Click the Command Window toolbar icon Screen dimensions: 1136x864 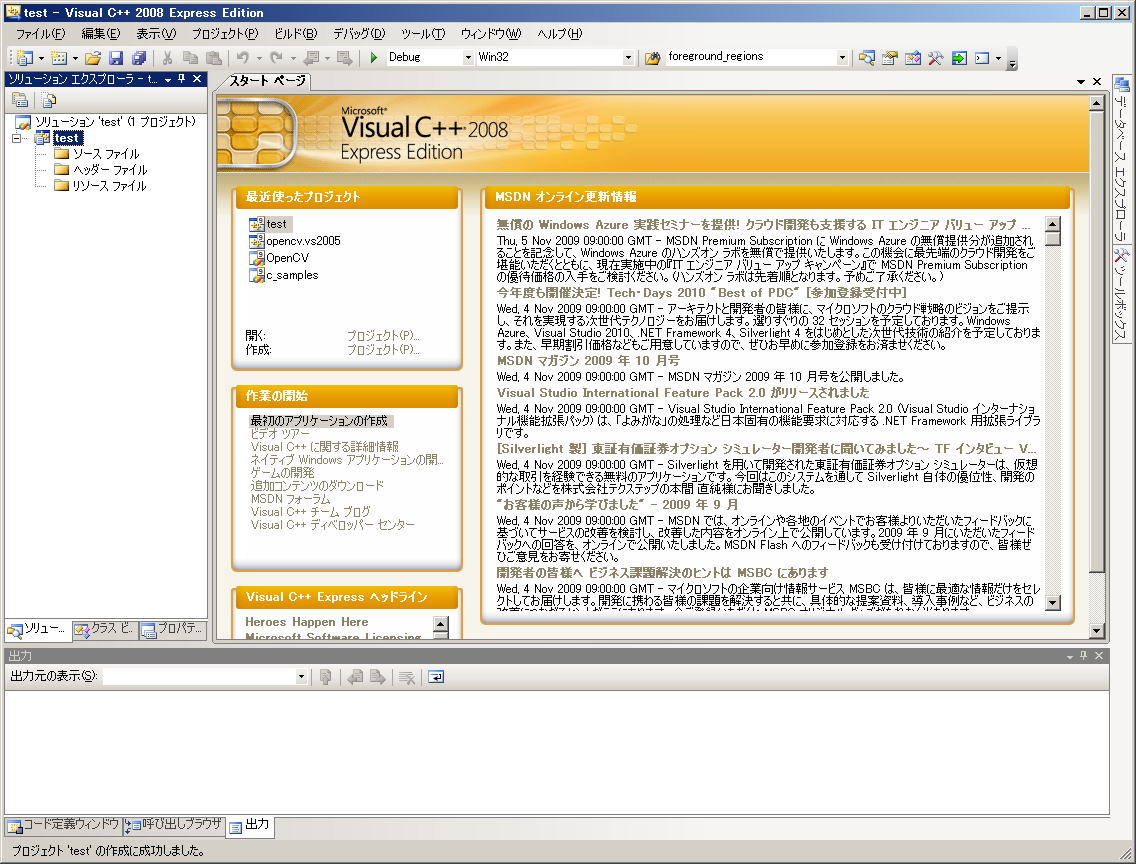point(982,57)
